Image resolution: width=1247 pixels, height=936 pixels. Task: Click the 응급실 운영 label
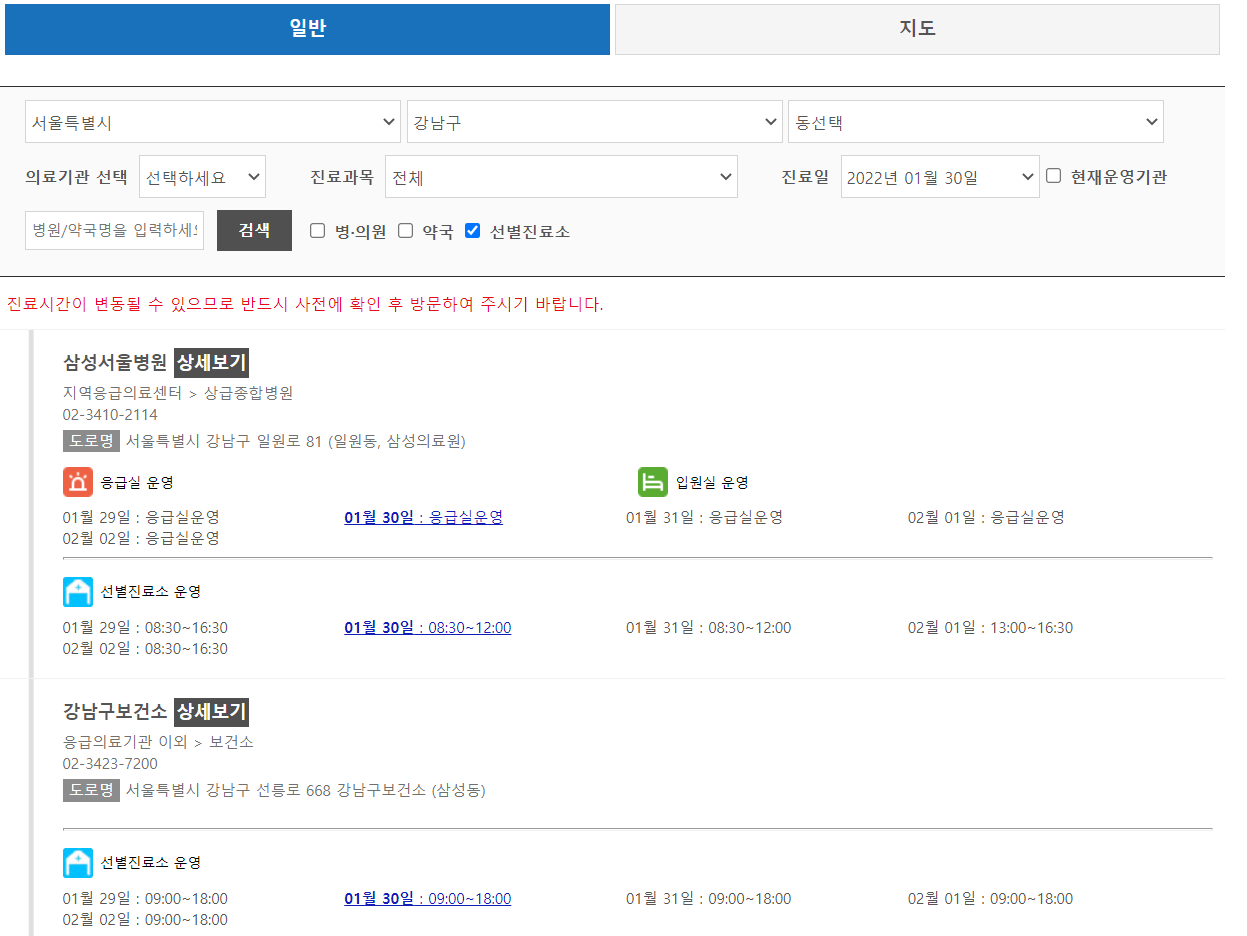pos(137,482)
